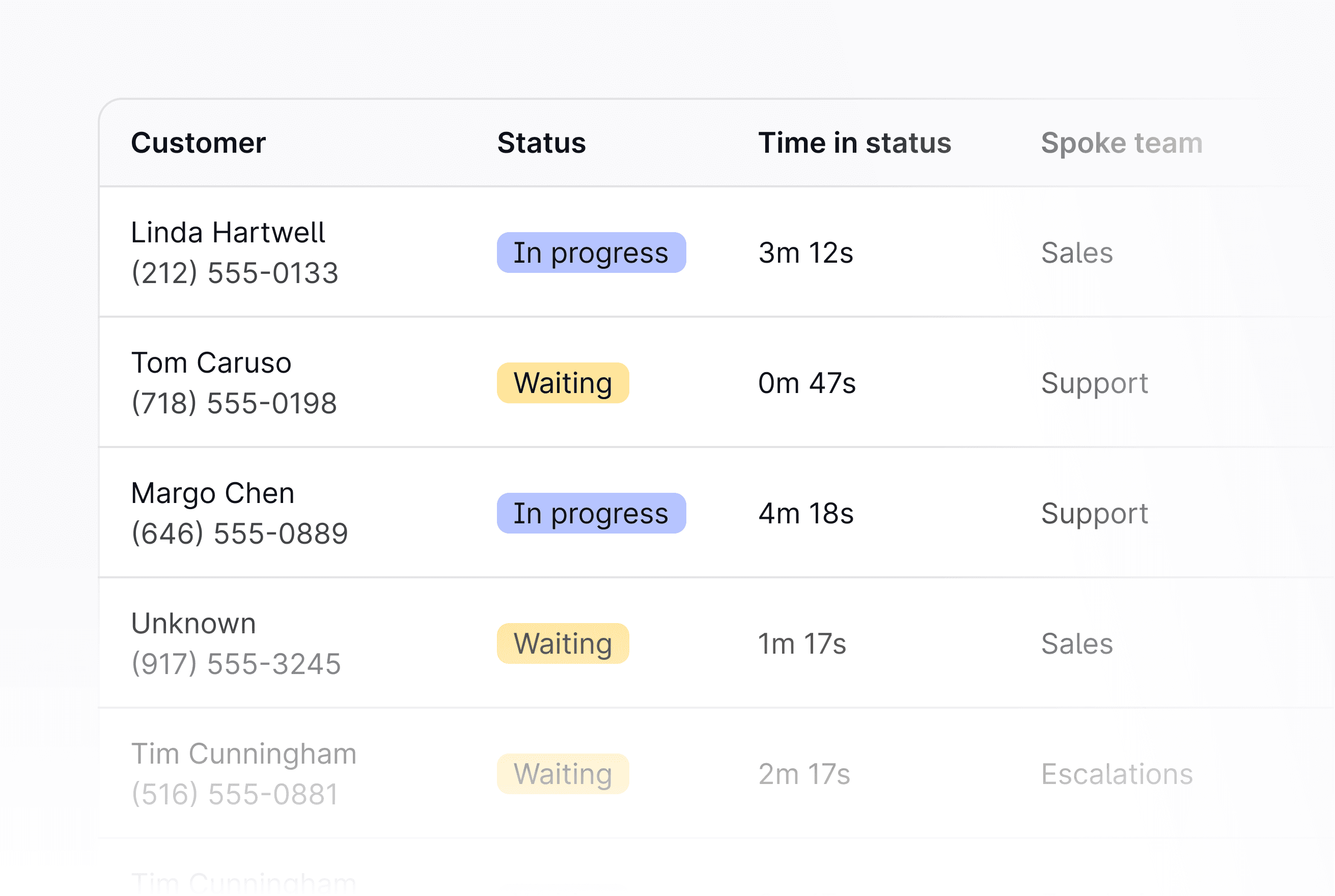The height and width of the screenshot is (896, 1335).
Task: Click phone number (212) 555-0133
Action: [x=234, y=273]
